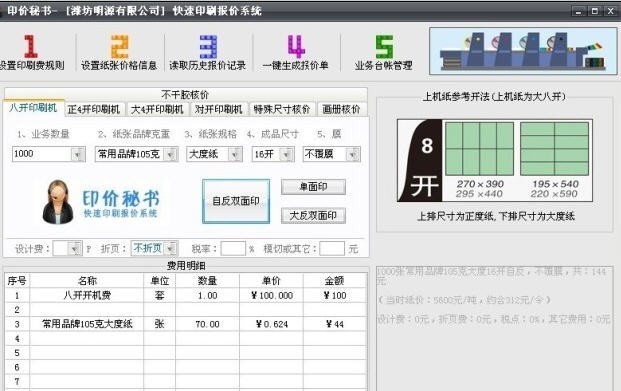Screen dimensions: 621x391
Task: Click the 70.00 quantity cell
Action: click(x=208, y=324)
